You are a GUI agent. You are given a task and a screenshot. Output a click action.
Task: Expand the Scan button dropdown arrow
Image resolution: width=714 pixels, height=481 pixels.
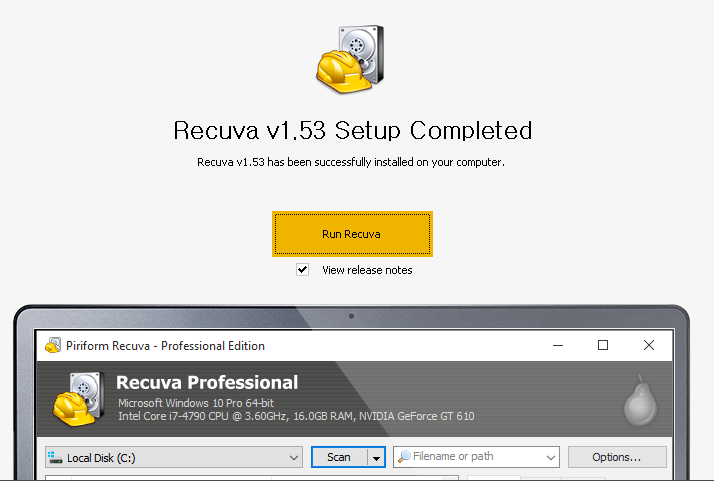pyautogui.click(x=376, y=457)
